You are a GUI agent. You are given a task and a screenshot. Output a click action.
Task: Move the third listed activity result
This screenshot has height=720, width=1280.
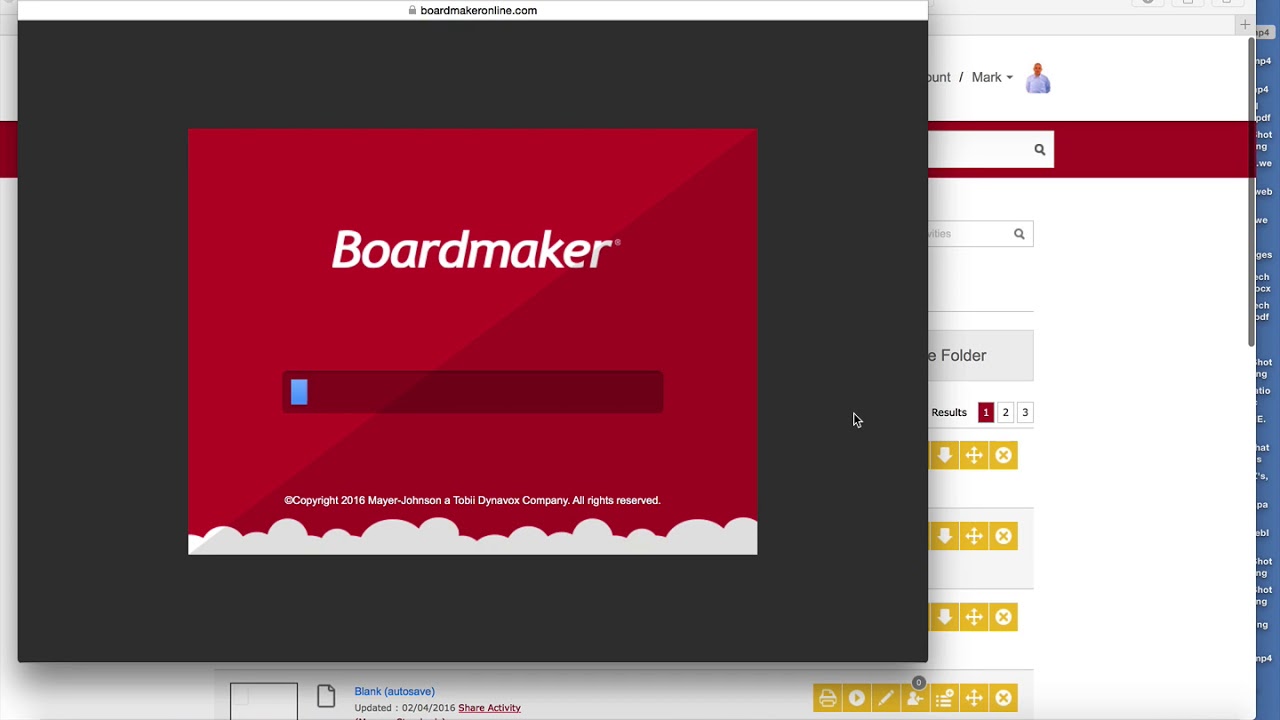click(974, 617)
